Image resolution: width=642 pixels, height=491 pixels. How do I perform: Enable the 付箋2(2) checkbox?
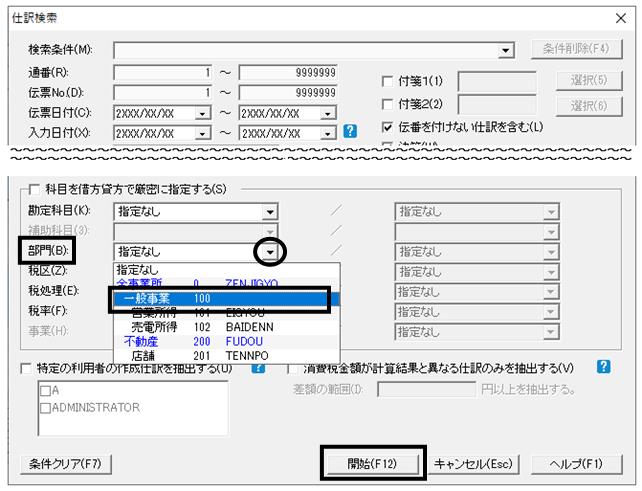391,105
